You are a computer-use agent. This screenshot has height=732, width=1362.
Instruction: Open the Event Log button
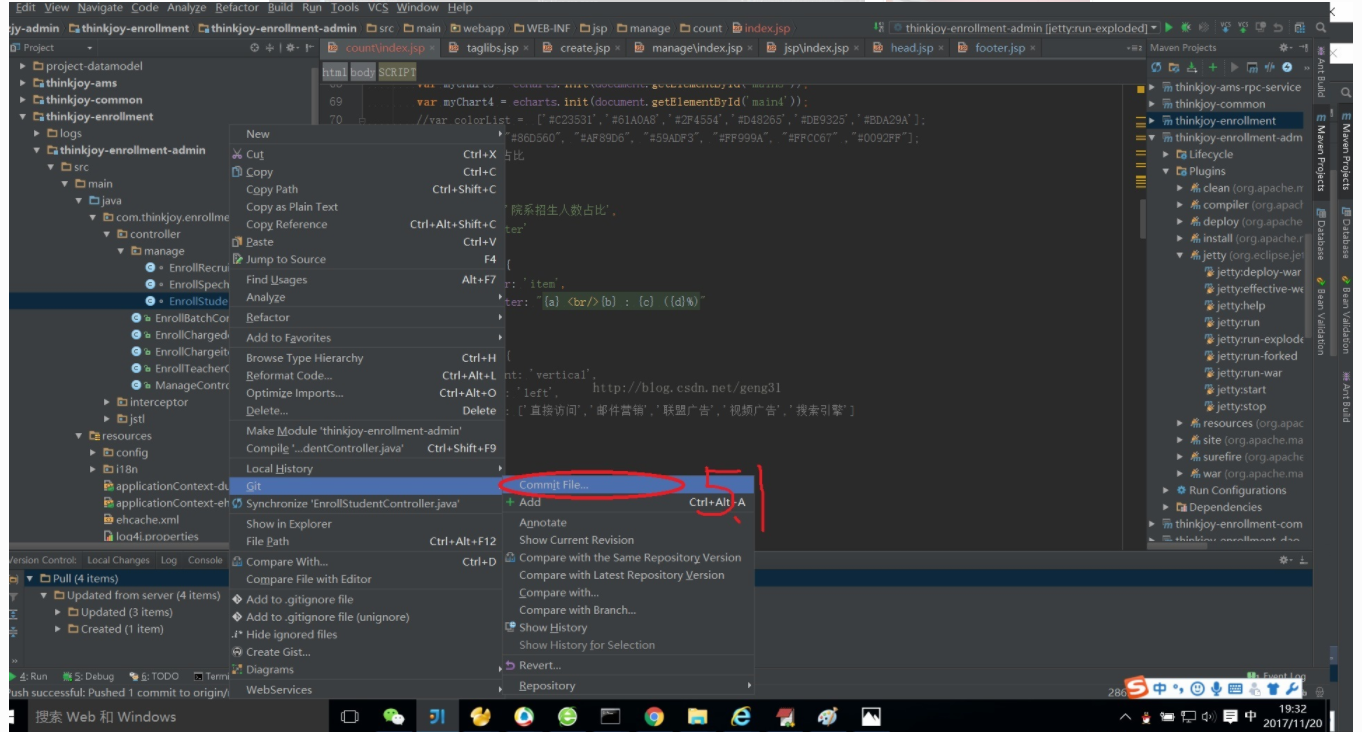(1277, 676)
